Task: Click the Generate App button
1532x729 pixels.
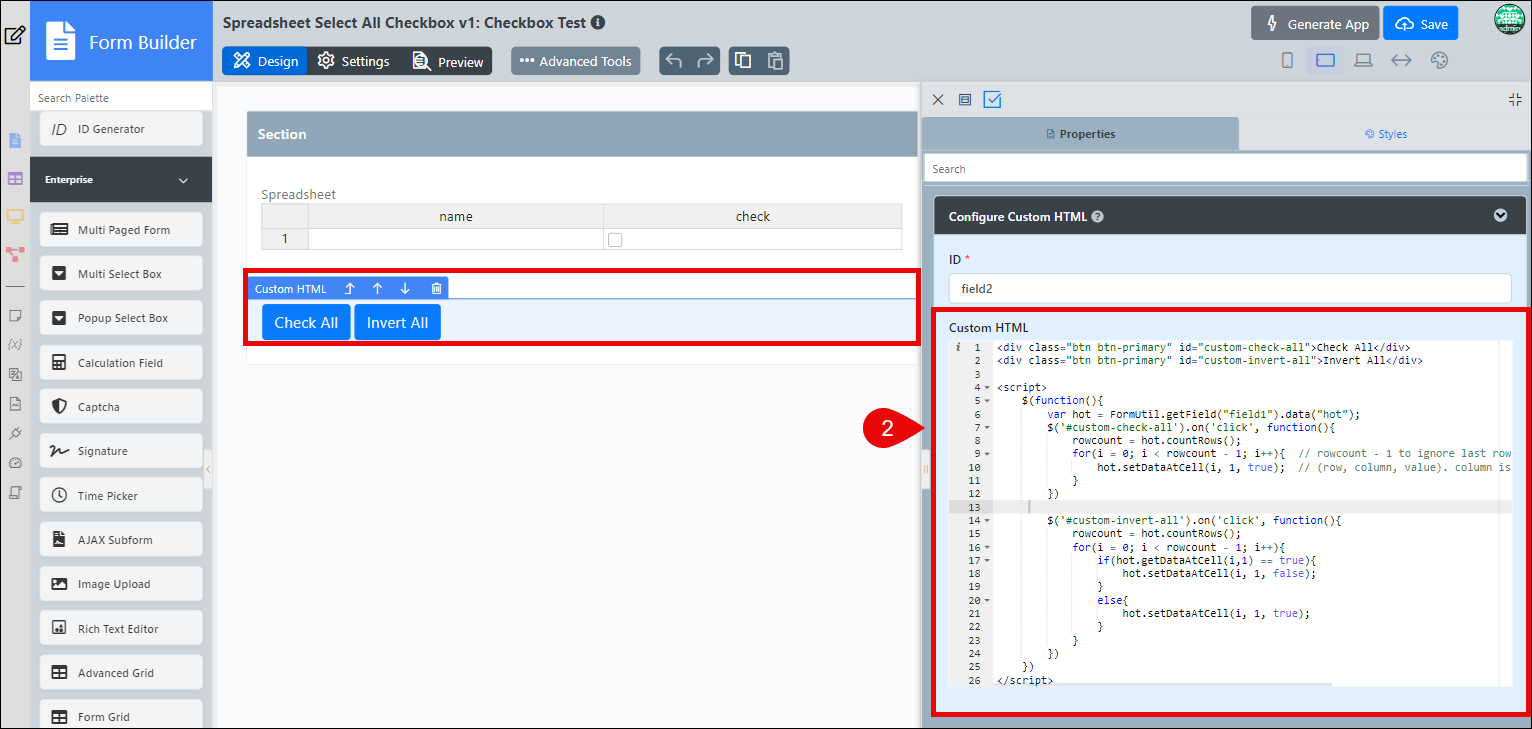Action: 1315,24
